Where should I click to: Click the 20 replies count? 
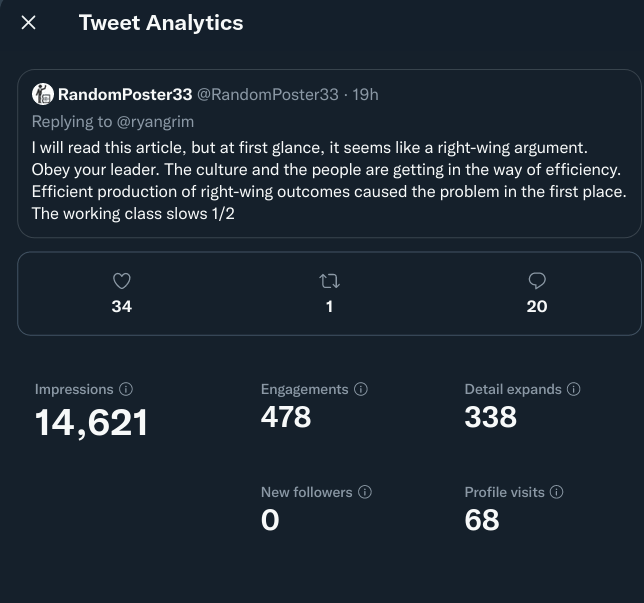(537, 306)
